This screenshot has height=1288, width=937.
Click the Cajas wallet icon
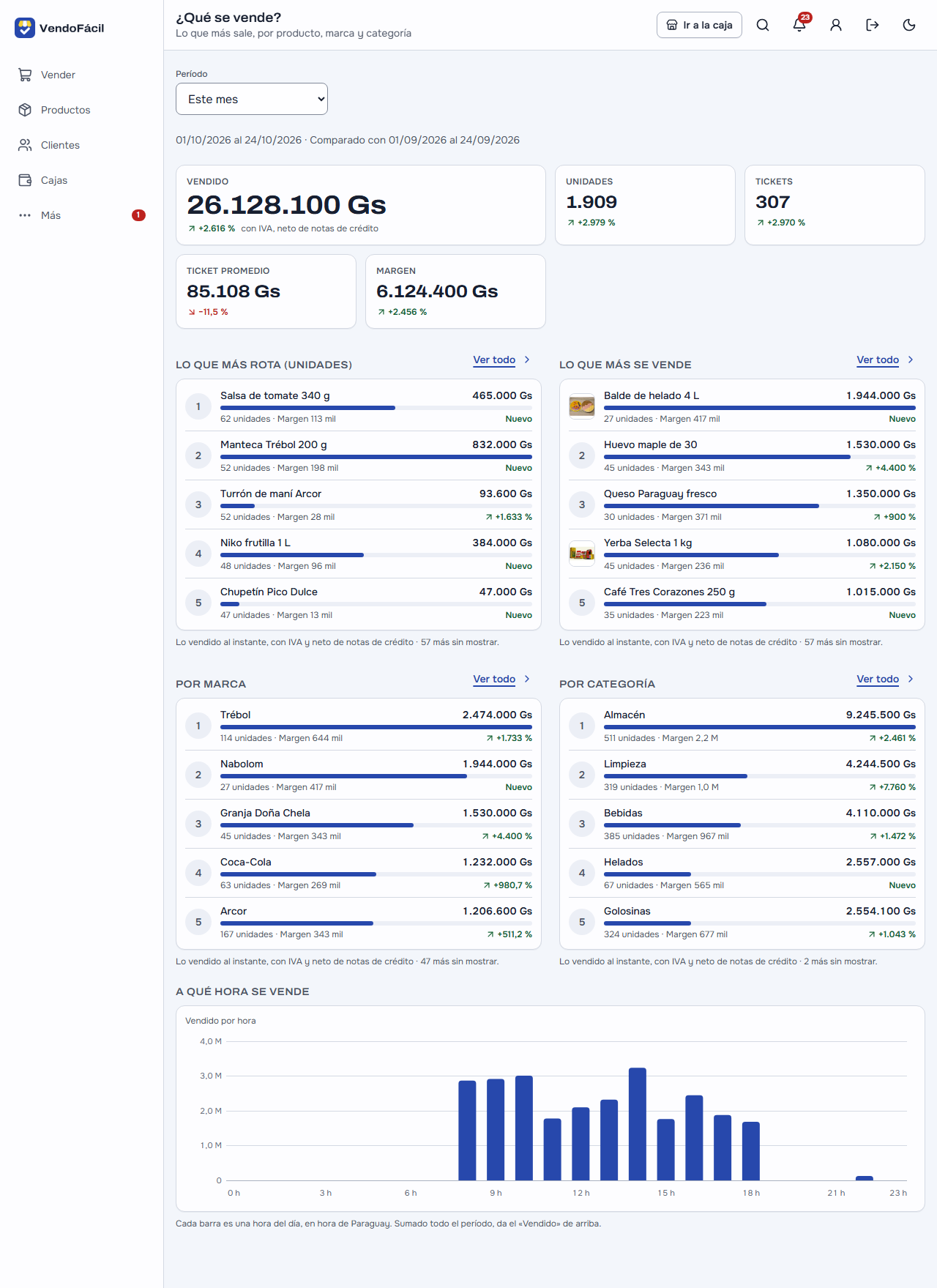tap(25, 180)
